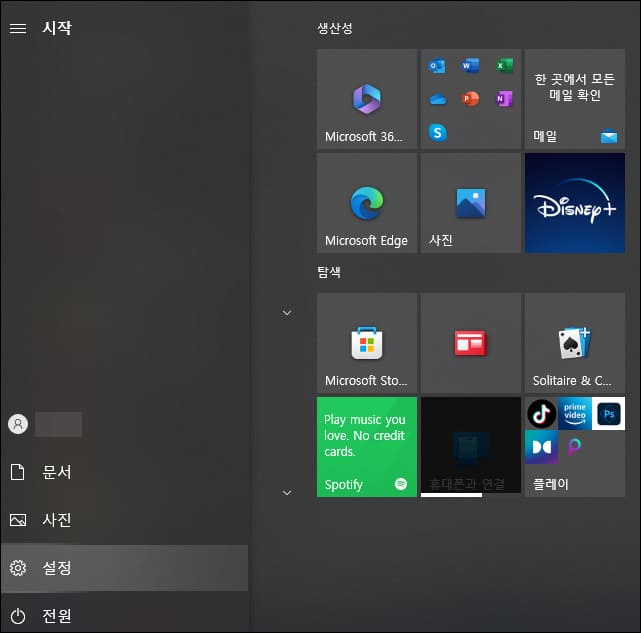Open the Microsoft 365 tile
Image resolution: width=641 pixels, height=633 pixels.
[367, 99]
